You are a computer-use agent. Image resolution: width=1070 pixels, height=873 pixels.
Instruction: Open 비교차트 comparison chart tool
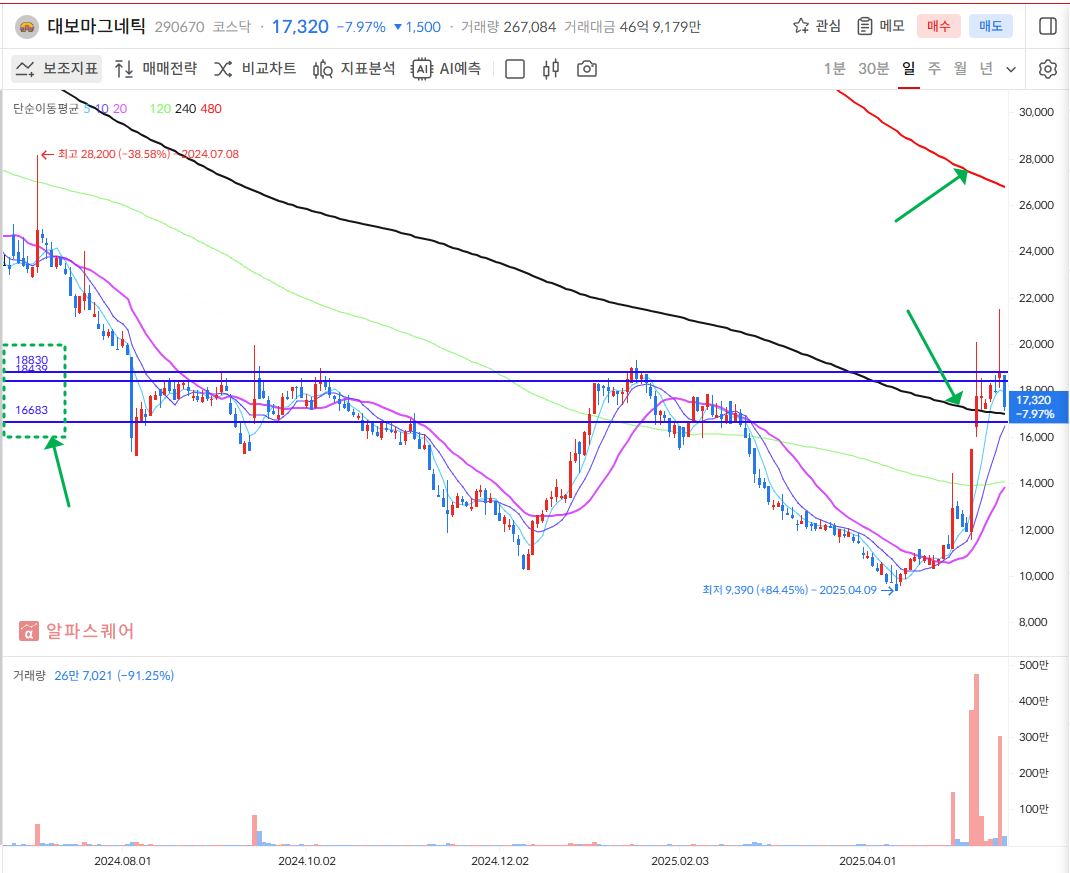tap(255, 68)
